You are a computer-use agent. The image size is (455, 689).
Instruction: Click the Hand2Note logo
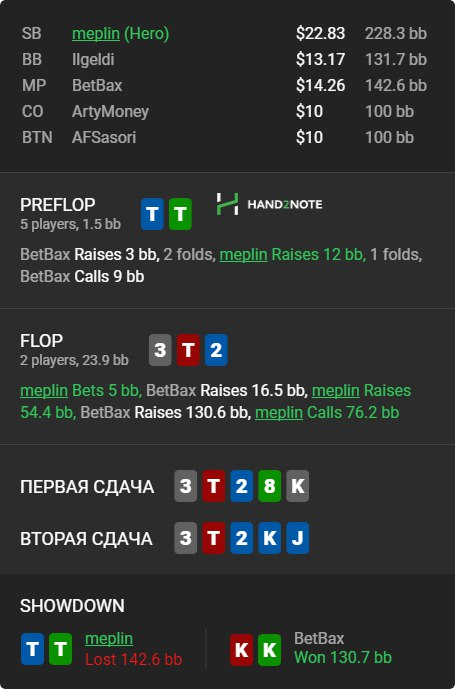(x=269, y=204)
